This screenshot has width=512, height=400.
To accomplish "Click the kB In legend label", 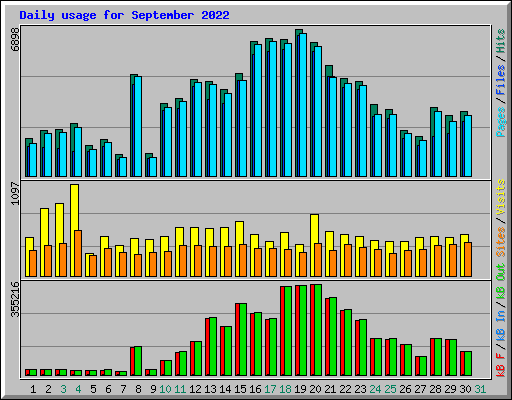I will 500,325.
